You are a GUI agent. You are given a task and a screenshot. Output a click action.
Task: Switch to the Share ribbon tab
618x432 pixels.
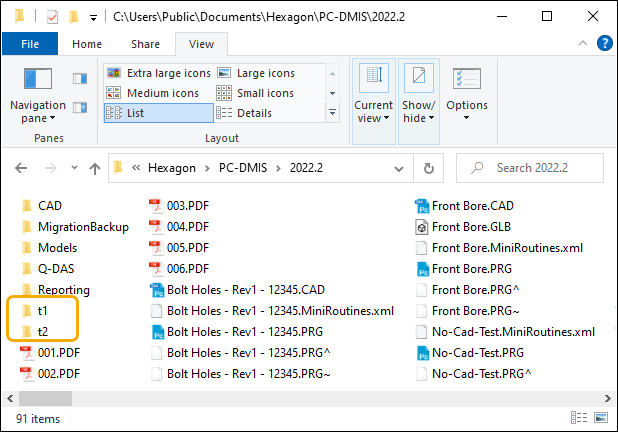pyautogui.click(x=145, y=44)
